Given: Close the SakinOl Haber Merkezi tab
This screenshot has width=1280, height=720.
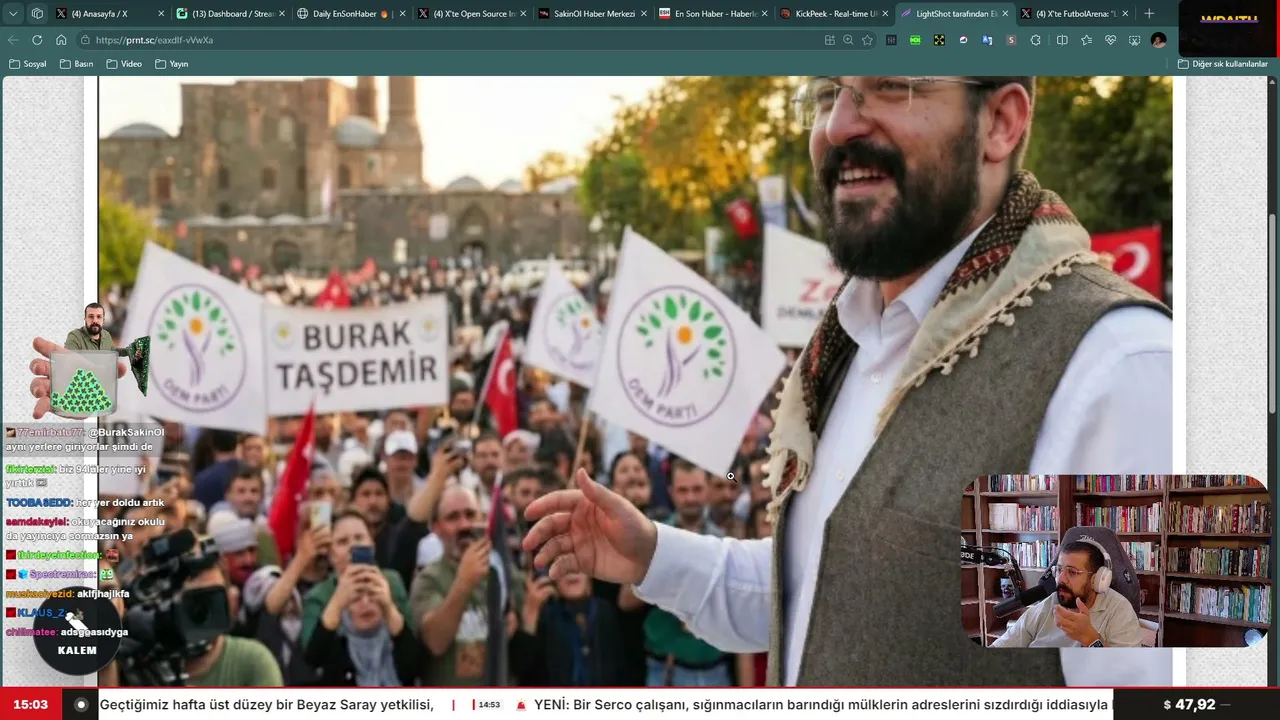Looking at the screenshot, I should point(643,14).
